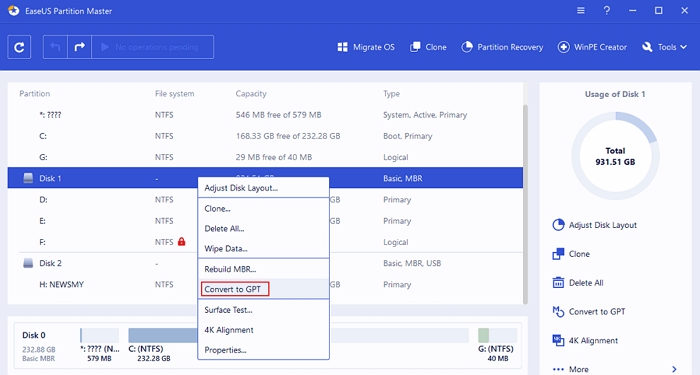Screen dimensions: 700x375
Task: Click the File system column header
Action: tap(175, 94)
